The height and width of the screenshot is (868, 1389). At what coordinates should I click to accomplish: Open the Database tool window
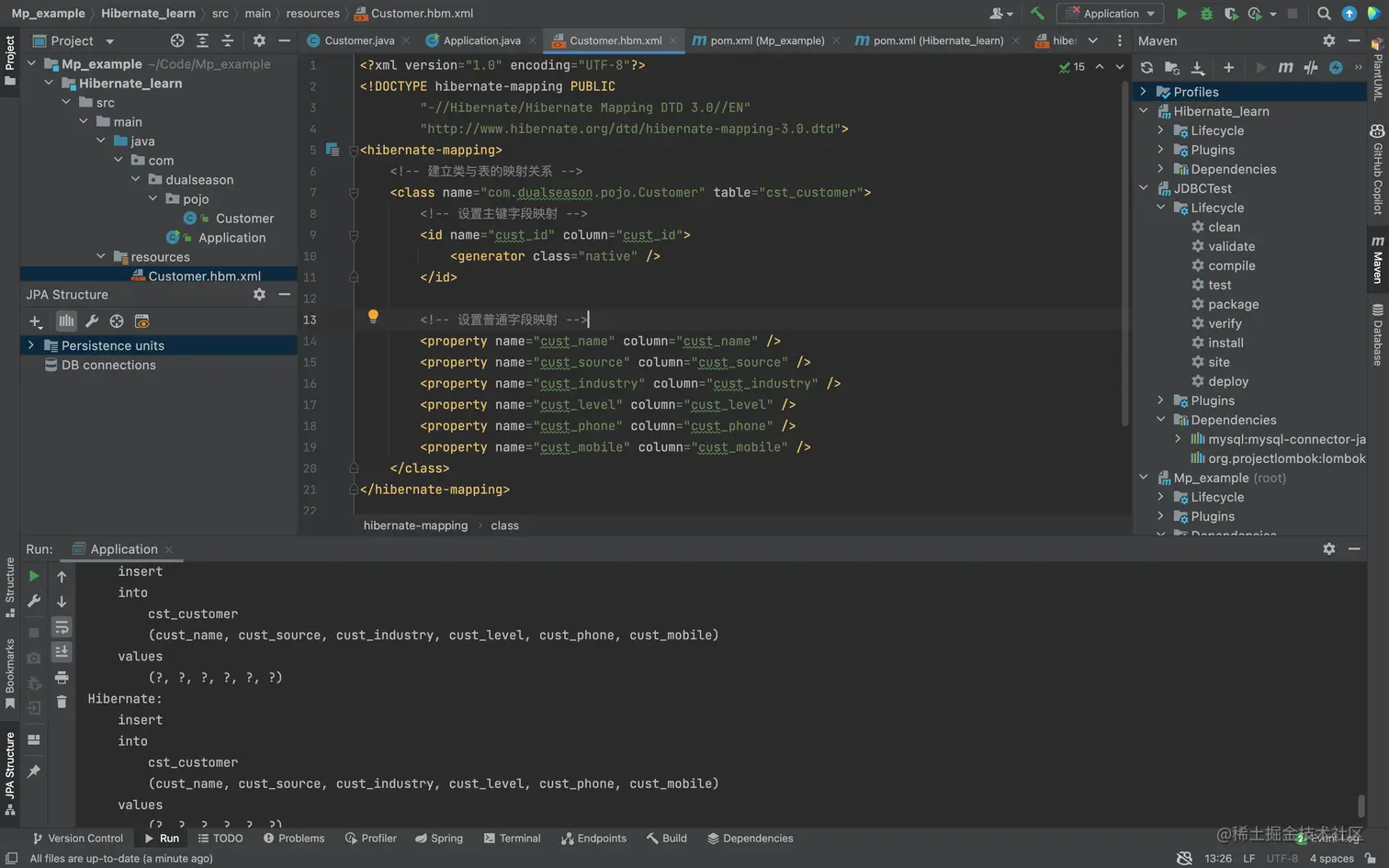1377,335
